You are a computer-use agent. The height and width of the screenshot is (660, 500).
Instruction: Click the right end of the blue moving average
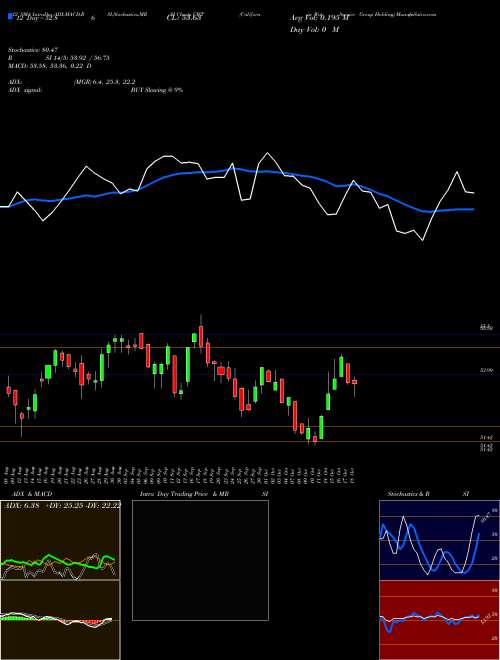tap(473, 209)
